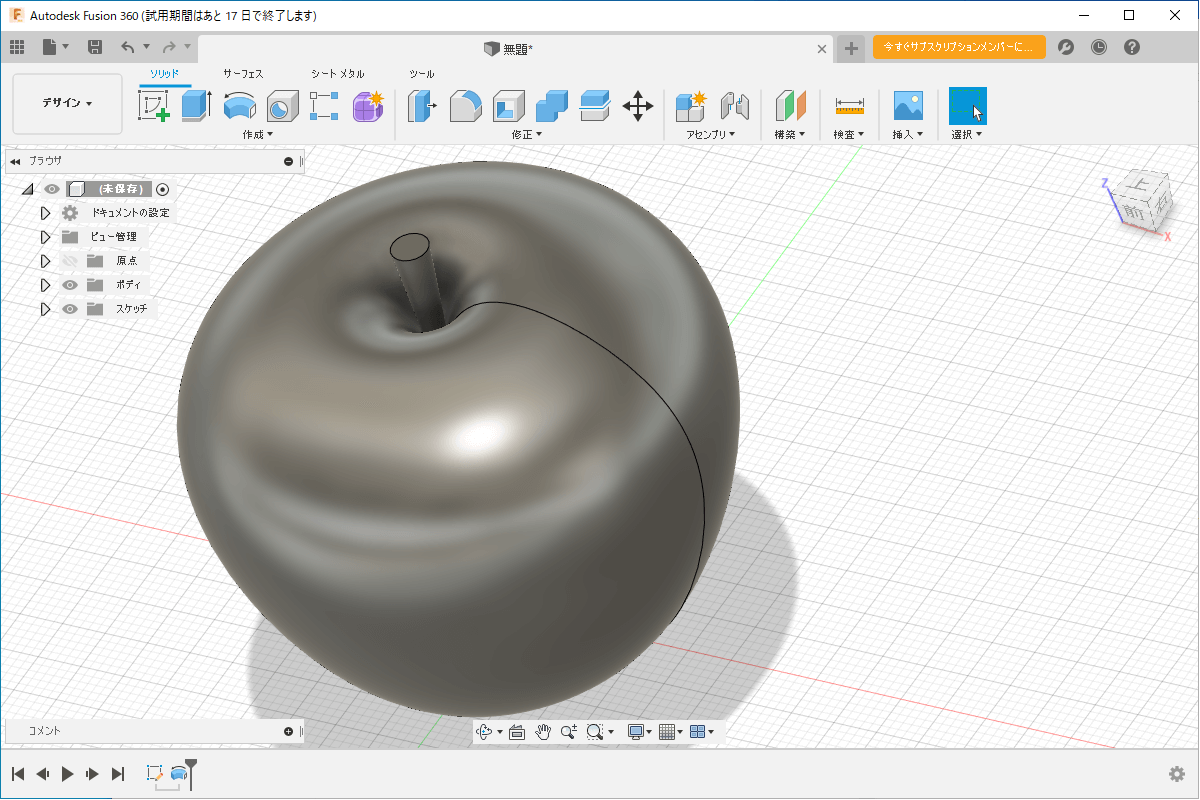
Task: Select the Move/Copy tool
Action: [638, 105]
